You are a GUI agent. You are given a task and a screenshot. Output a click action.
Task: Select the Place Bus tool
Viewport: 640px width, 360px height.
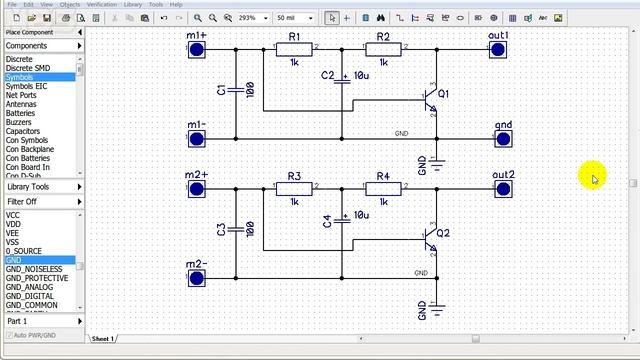pyautogui.click(x=415, y=18)
